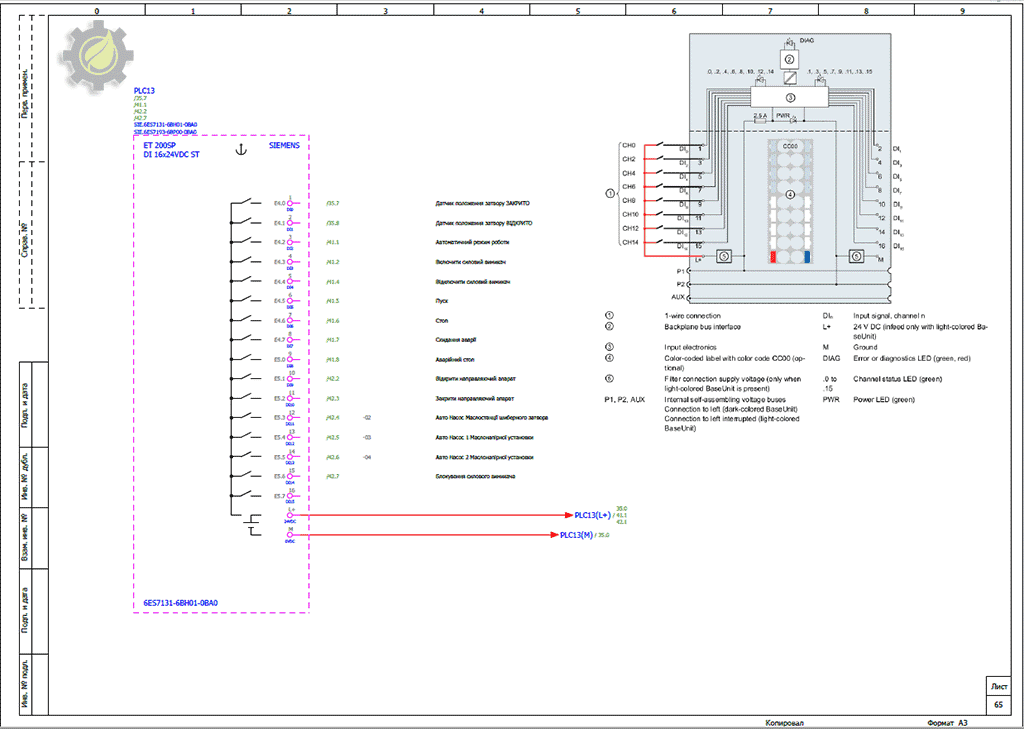Click the 'Input electronics' legend text
This screenshot has width=1024, height=729.
[x=691, y=347]
